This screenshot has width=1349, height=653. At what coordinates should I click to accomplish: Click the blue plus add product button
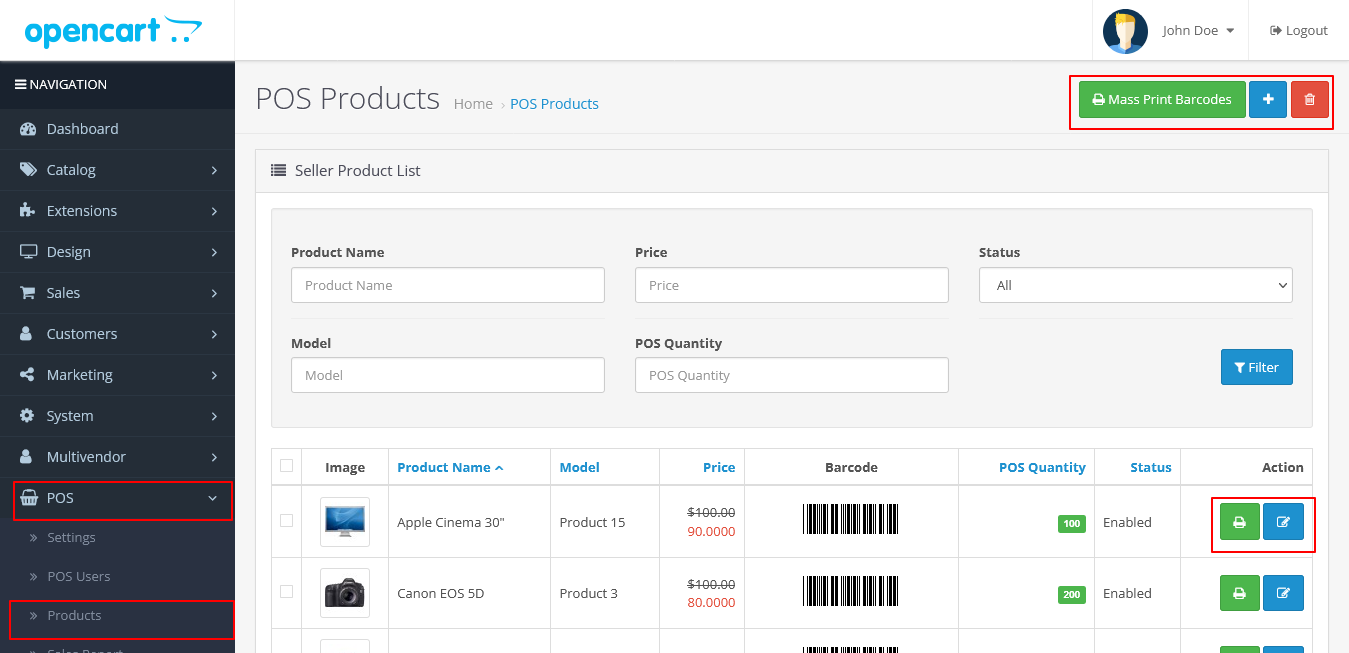click(x=1267, y=100)
